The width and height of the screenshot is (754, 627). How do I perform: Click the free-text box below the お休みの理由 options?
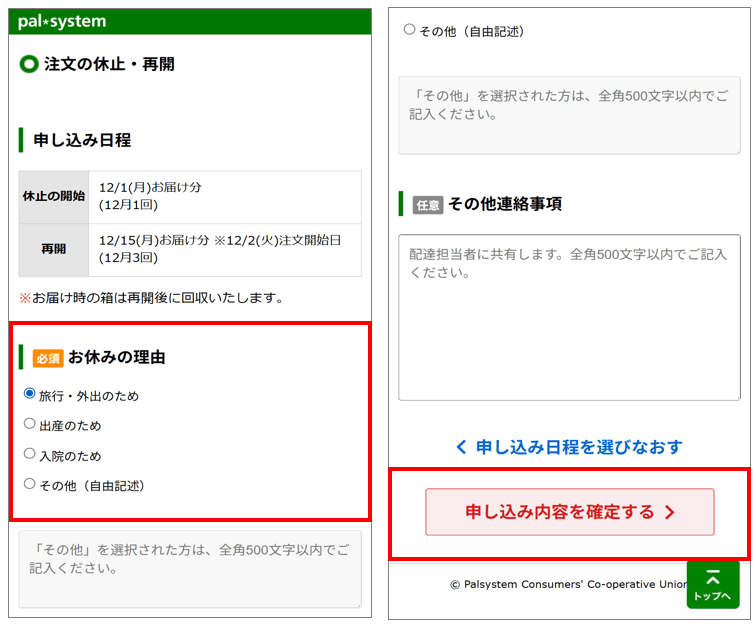click(190, 568)
